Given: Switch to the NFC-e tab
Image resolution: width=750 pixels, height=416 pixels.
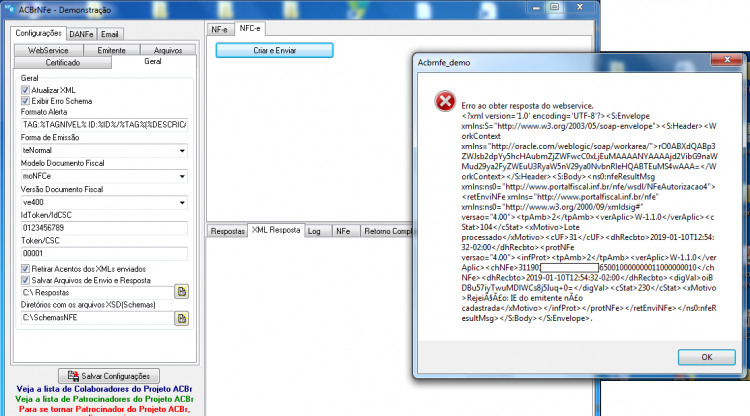Looking at the screenshot, I should coord(250,28).
